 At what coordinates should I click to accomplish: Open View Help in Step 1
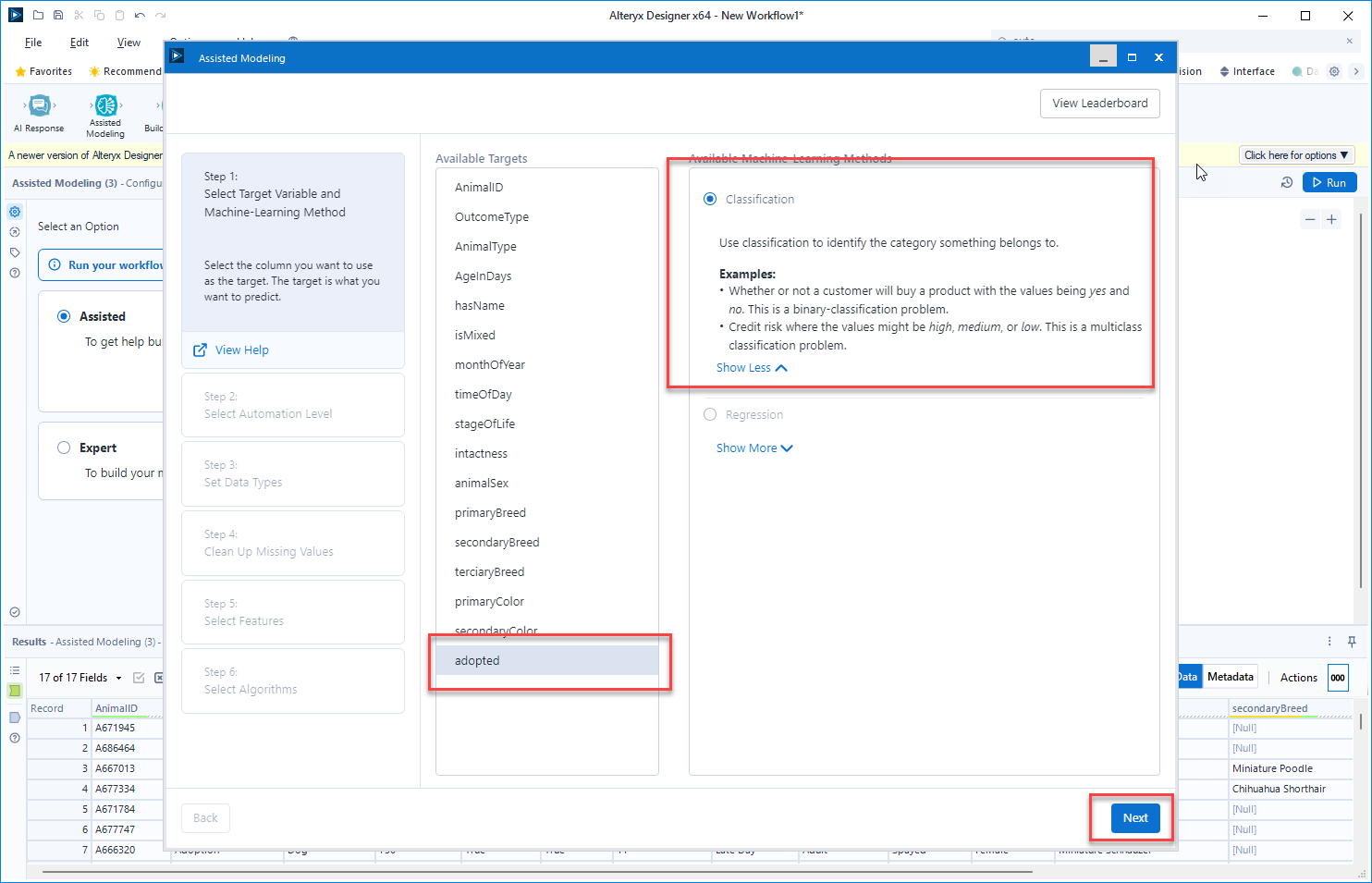[242, 350]
